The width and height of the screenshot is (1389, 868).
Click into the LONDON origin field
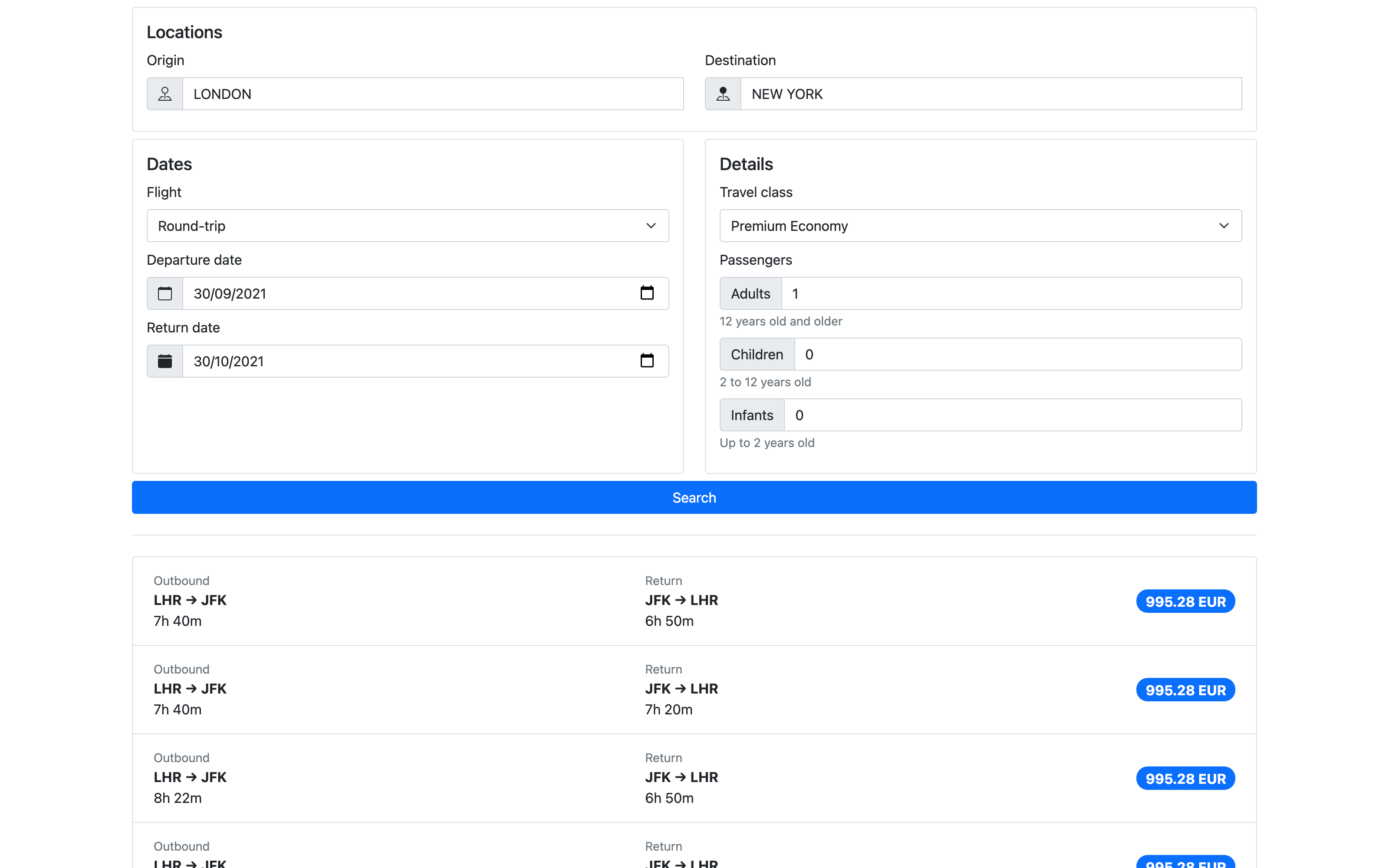pyautogui.click(x=432, y=94)
